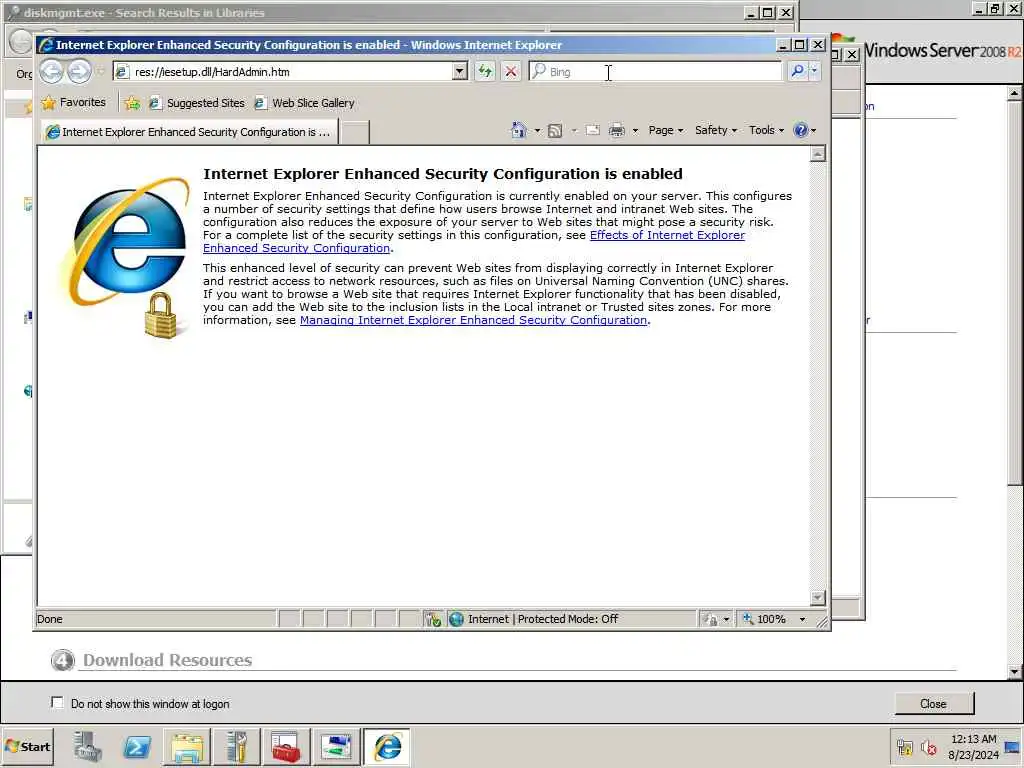Image resolution: width=1024 pixels, height=768 pixels.
Task: Click IE page scroll down arrow
Action: coord(817,598)
